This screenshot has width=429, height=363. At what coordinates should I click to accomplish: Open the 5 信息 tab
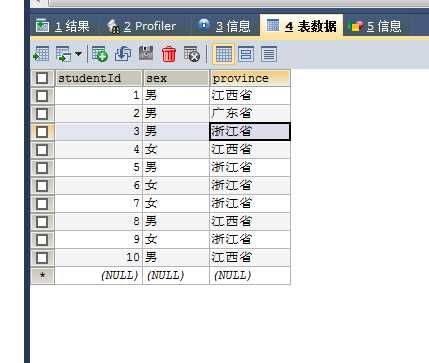(375, 26)
